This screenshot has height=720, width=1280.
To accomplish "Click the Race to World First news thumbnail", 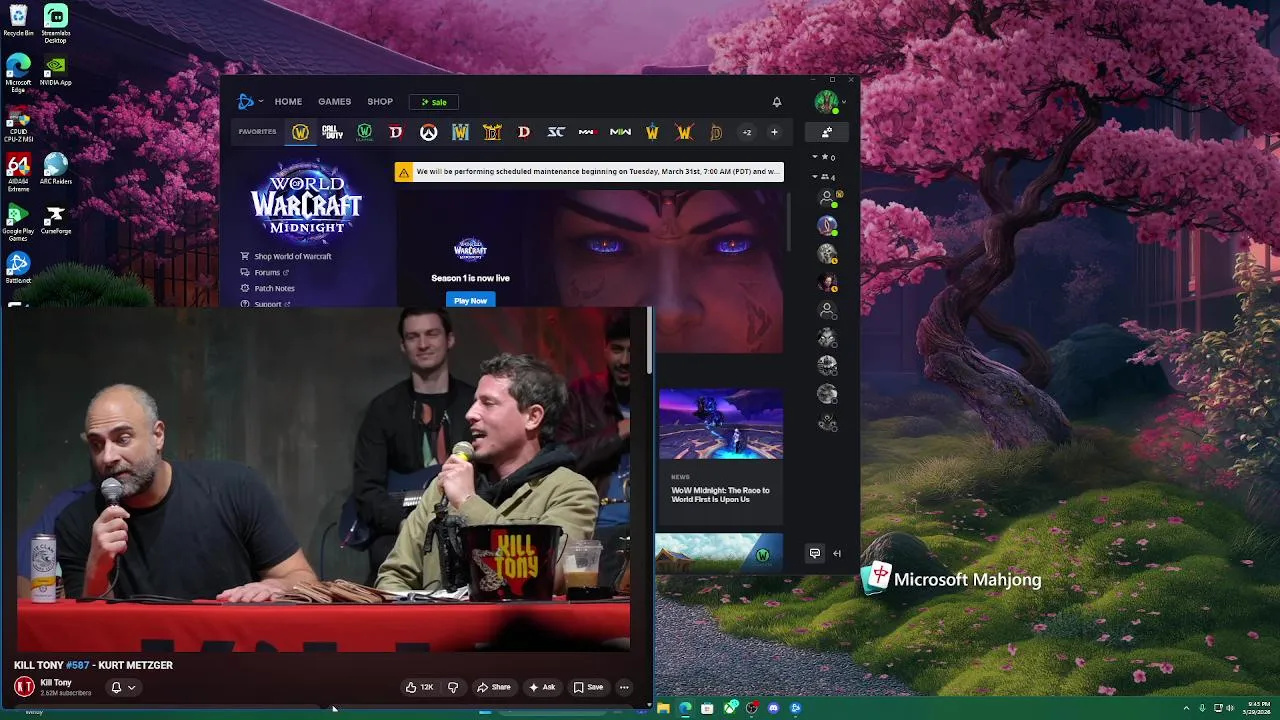I will 720,424.
